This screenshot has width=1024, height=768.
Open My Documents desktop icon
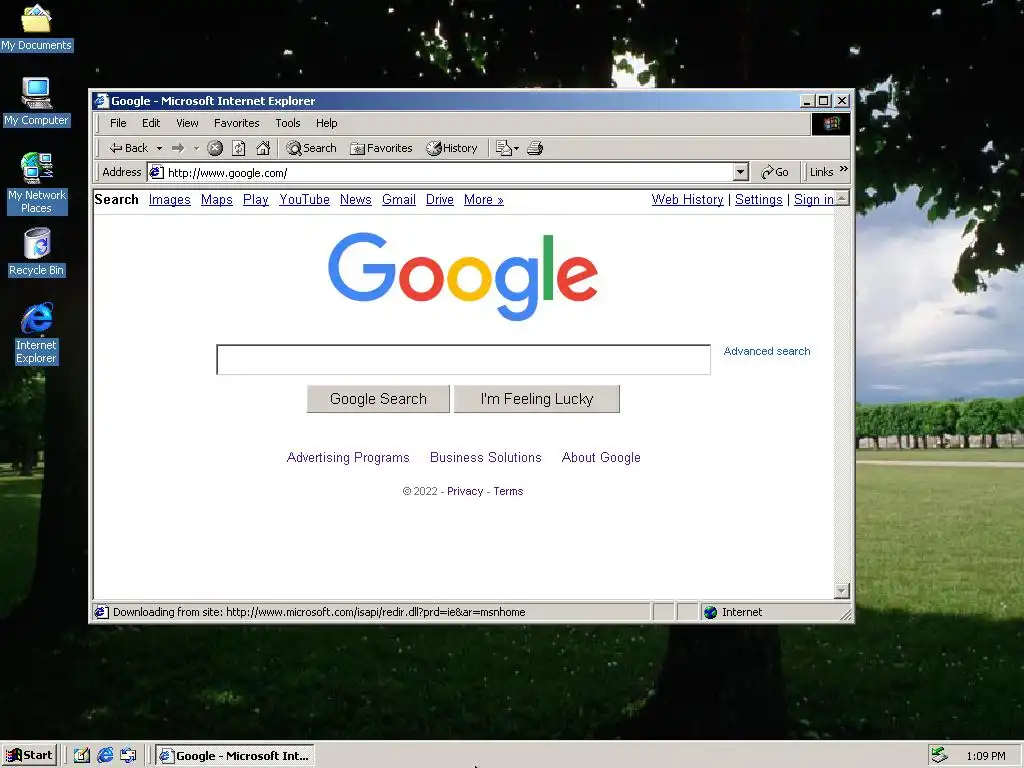37,28
